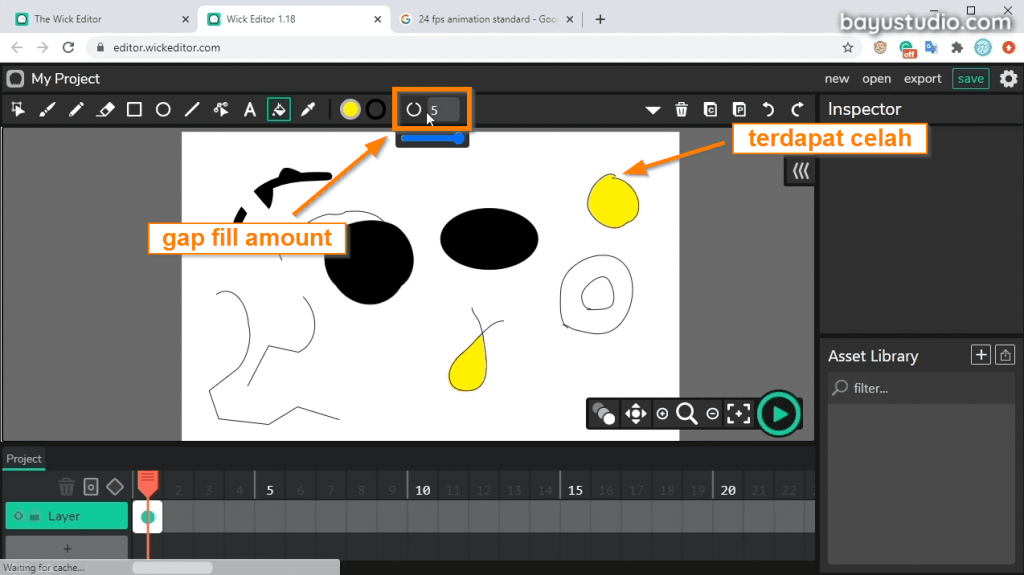Screen dimensions: 1024x575
Task: Click the zoom out minus icon
Action: [712, 414]
